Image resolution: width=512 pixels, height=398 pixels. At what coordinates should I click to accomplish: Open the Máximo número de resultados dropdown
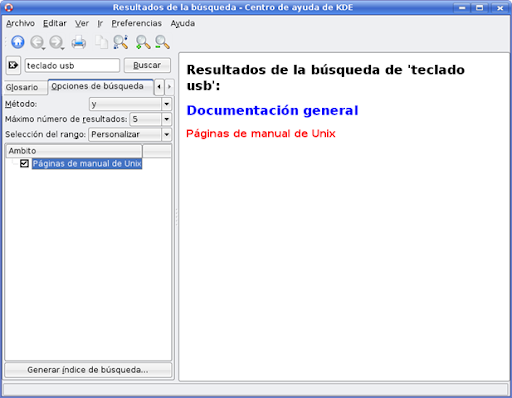click(x=151, y=119)
